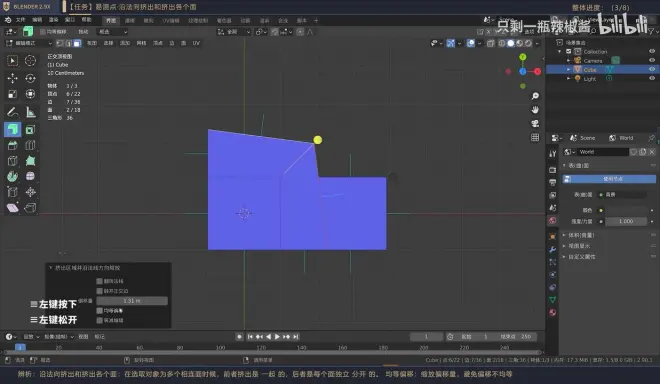Click the offset value field 1.31 m
The width and height of the screenshot is (660, 384).
coord(132,301)
